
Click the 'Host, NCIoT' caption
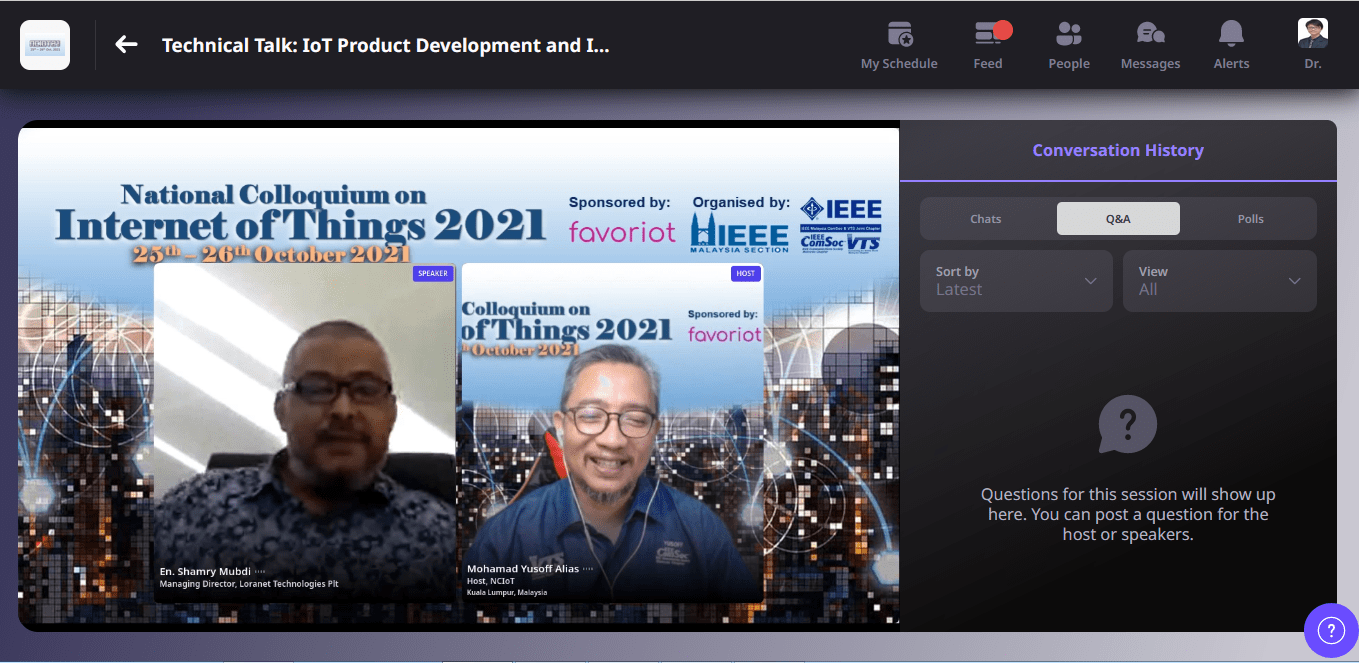(x=490, y=581)
